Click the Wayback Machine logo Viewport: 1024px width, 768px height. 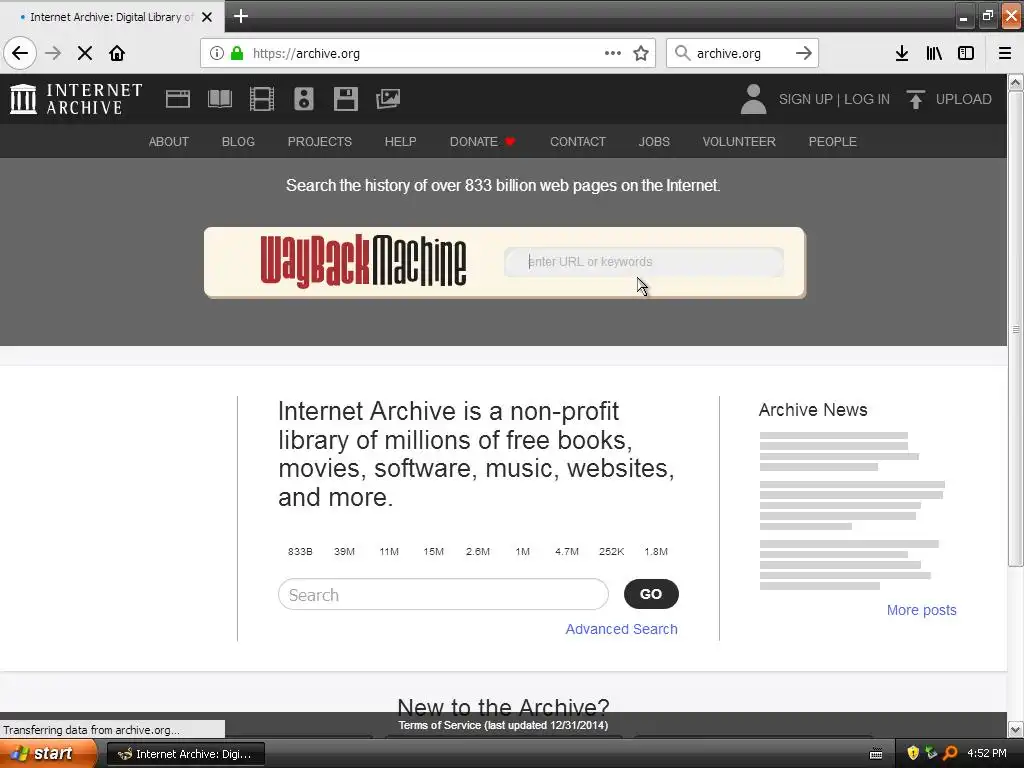[x=363, y=261]
